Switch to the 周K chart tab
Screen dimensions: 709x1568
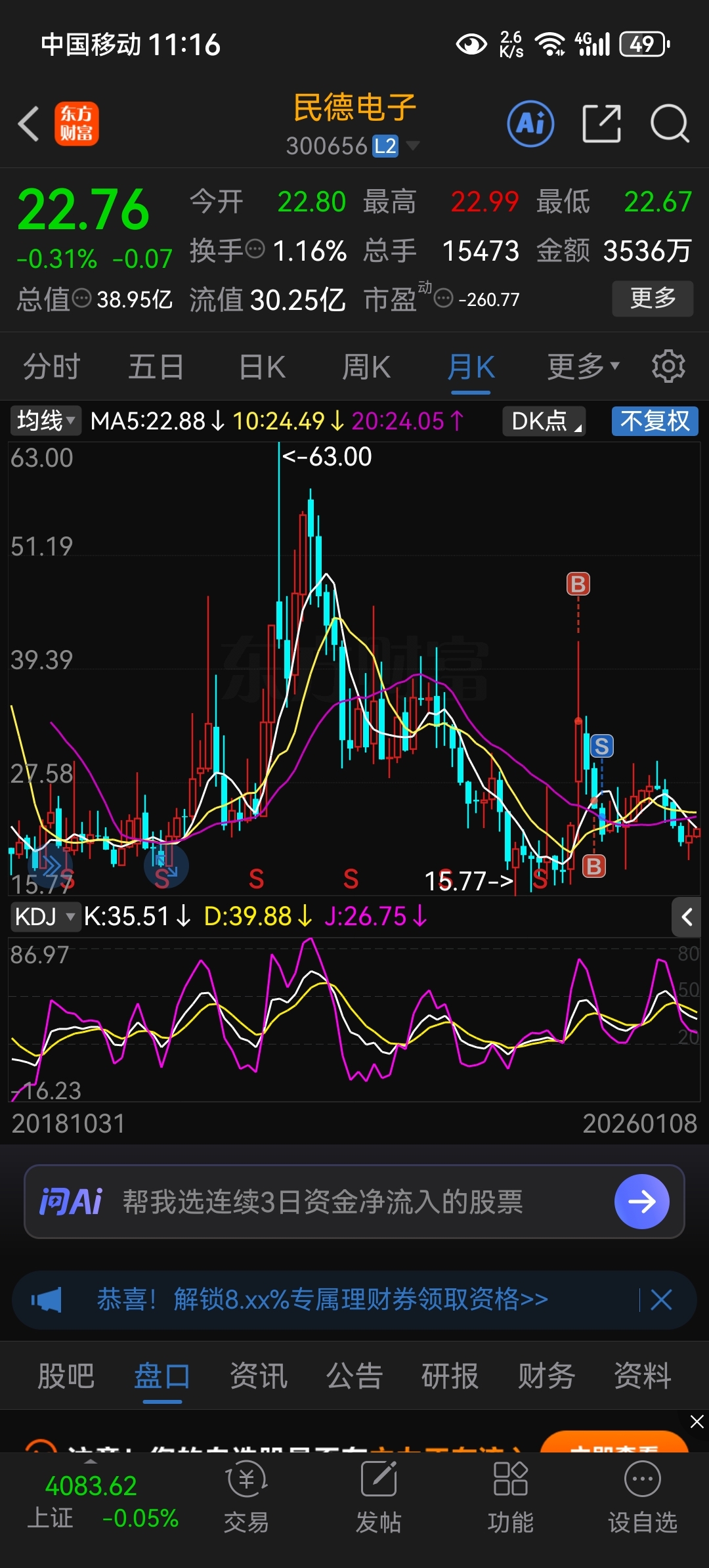[x=366, y=366]
